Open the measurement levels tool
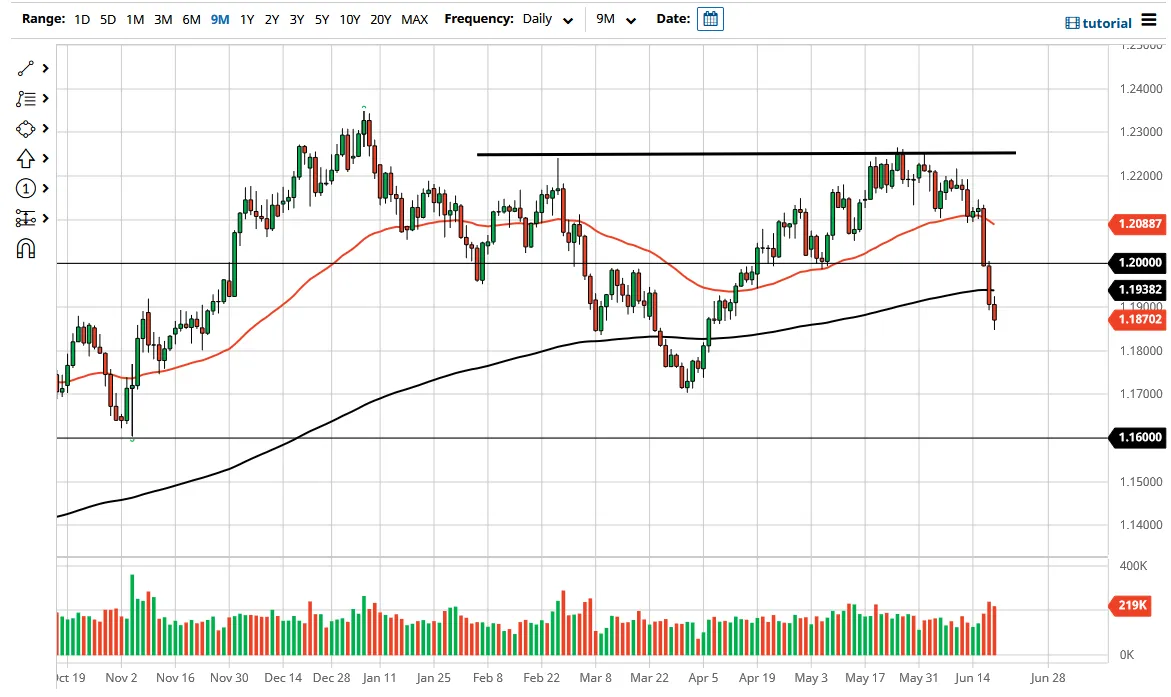Image resolution: width=1171 pixels, height=697 pixels. coord(25,218)
